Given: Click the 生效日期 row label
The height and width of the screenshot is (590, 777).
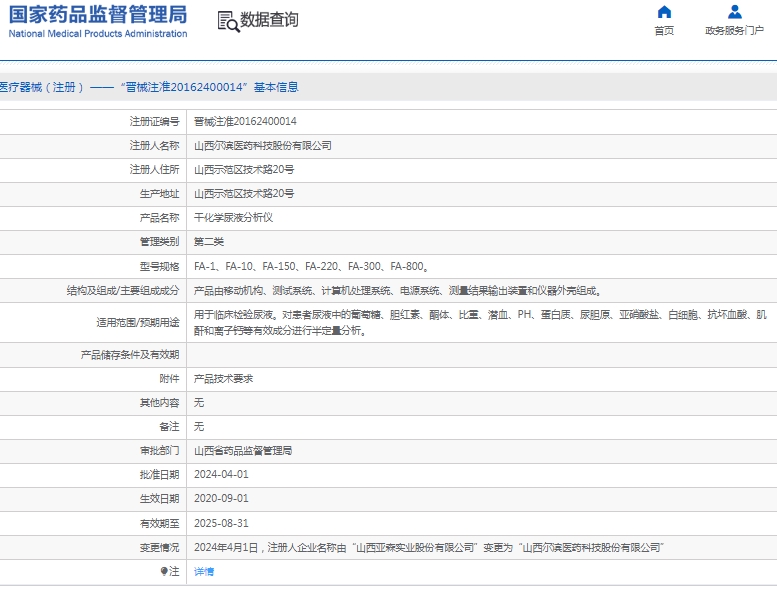Looking at the screenshot, I should pyautogui.click(x=159, y=498).
